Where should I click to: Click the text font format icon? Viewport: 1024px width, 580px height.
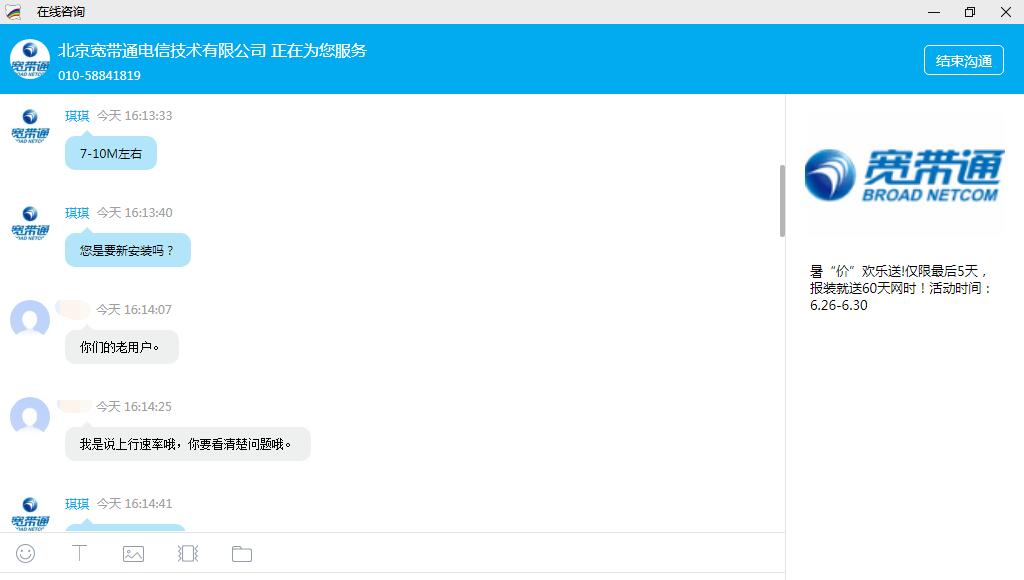(79, 553)
